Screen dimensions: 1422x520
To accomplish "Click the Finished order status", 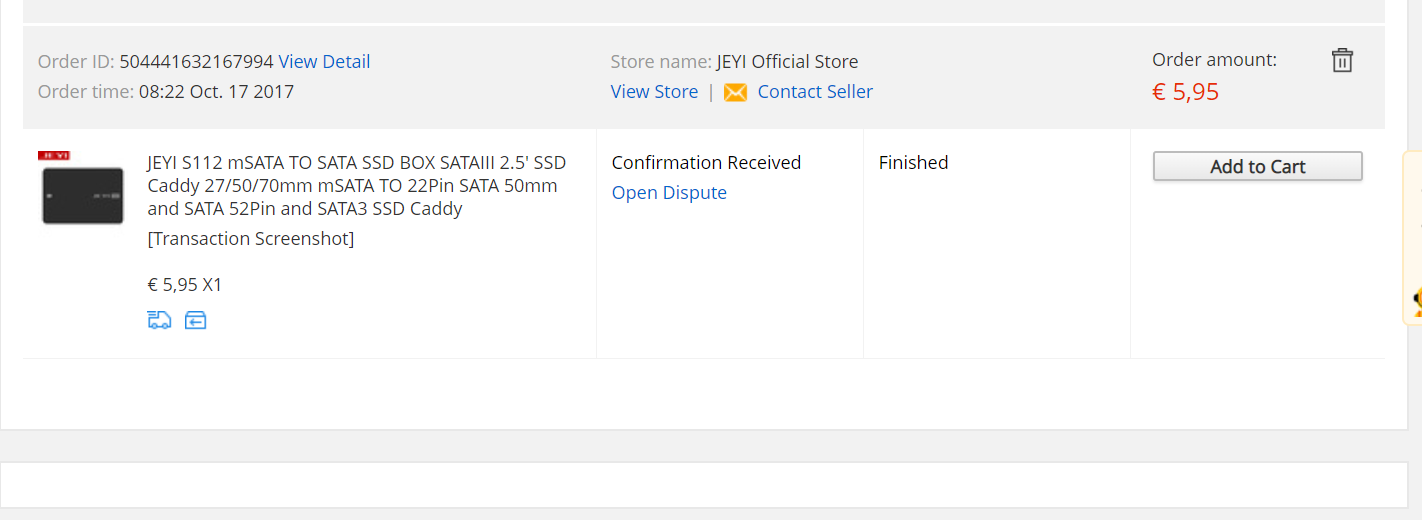I will coord(913,163).
